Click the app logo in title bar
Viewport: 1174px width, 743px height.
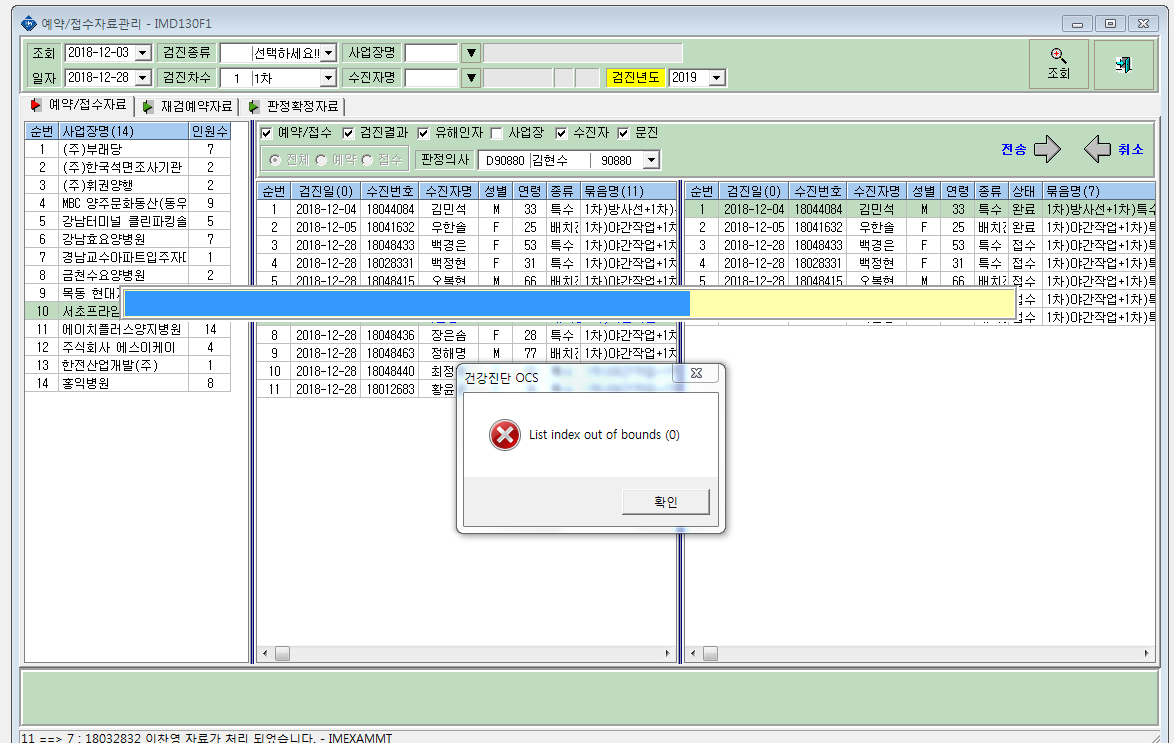point(28,23)
